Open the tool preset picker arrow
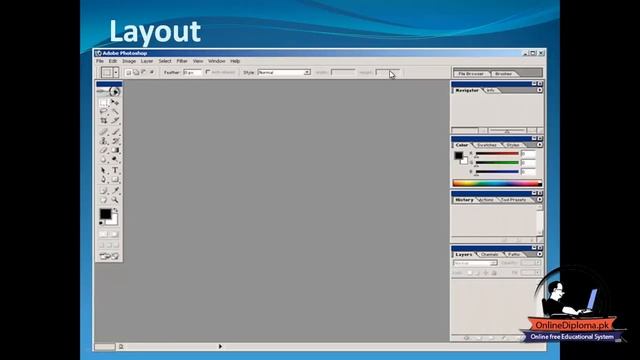The width and height of the screenshot is (640, 360). pyautogui.click(x=116, y=72)
